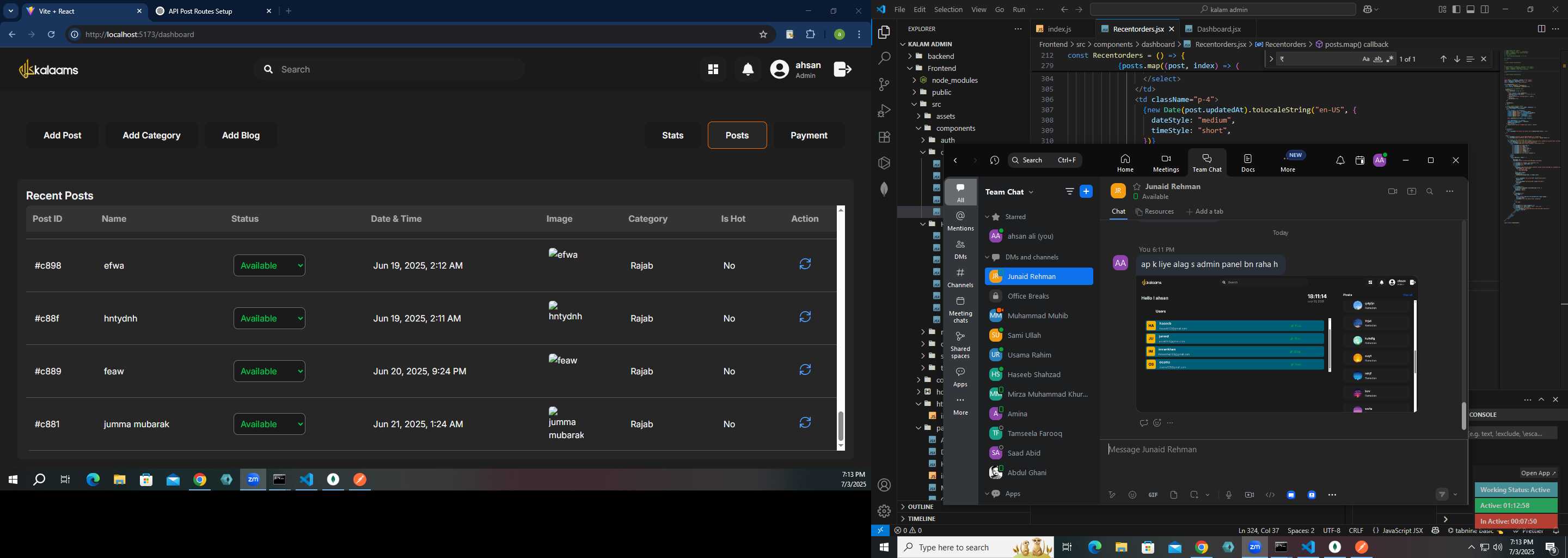Toggle the secondary side bar in VS Code

click(1485, 10)
